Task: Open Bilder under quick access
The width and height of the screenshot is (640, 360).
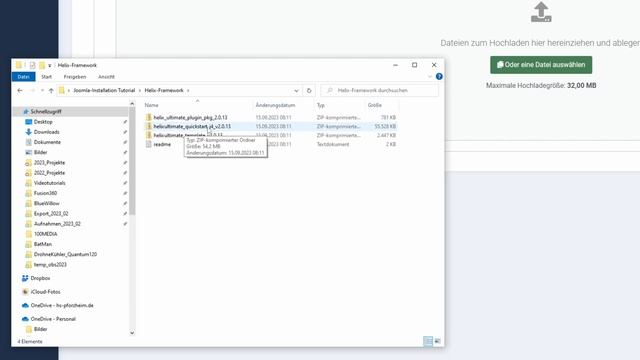Action: (40, 152)
